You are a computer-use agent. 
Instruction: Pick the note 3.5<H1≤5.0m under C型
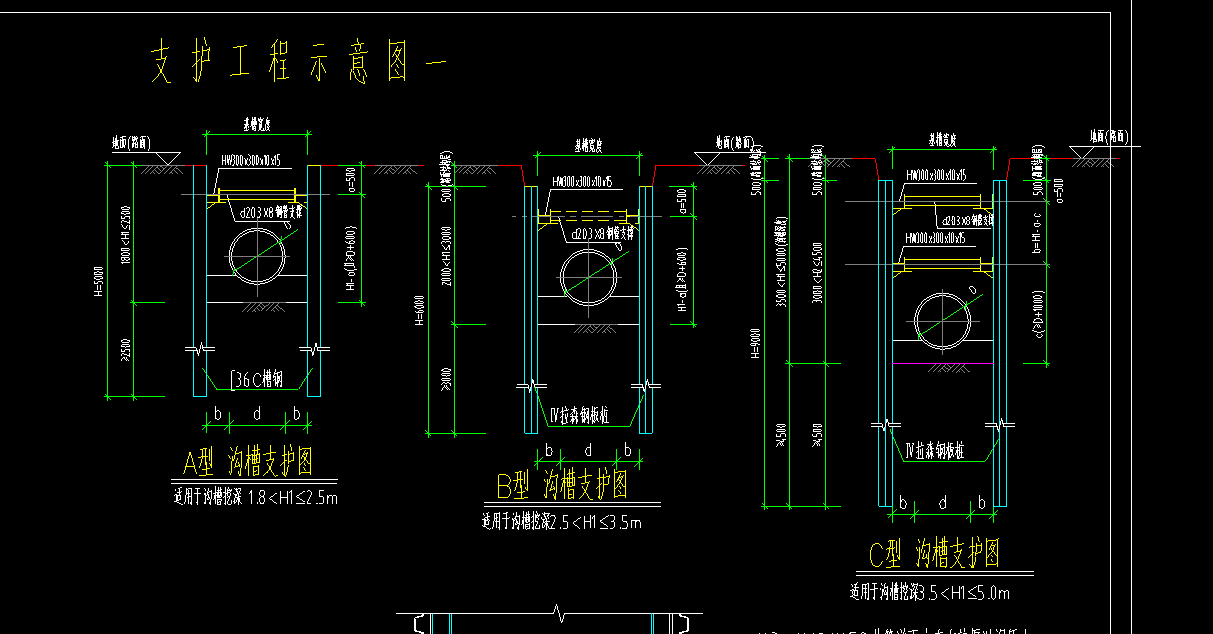tap(964, 592)
